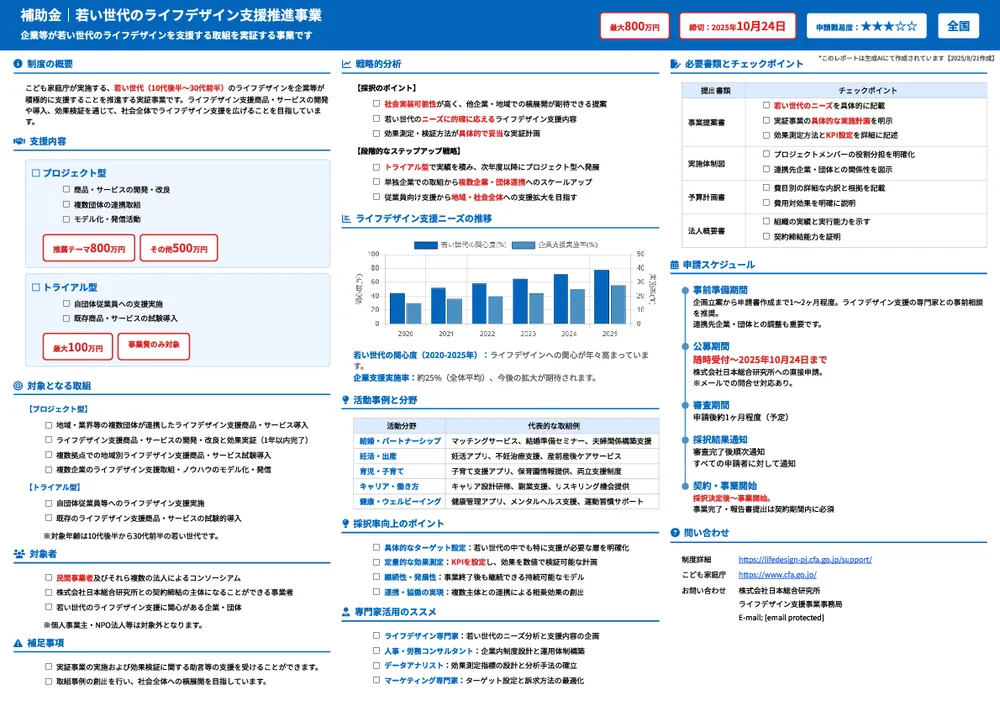Click the lightbulb icon beside 採択率向上のポイント
The image size is (1000, 706).
click(x=346, y=524)
